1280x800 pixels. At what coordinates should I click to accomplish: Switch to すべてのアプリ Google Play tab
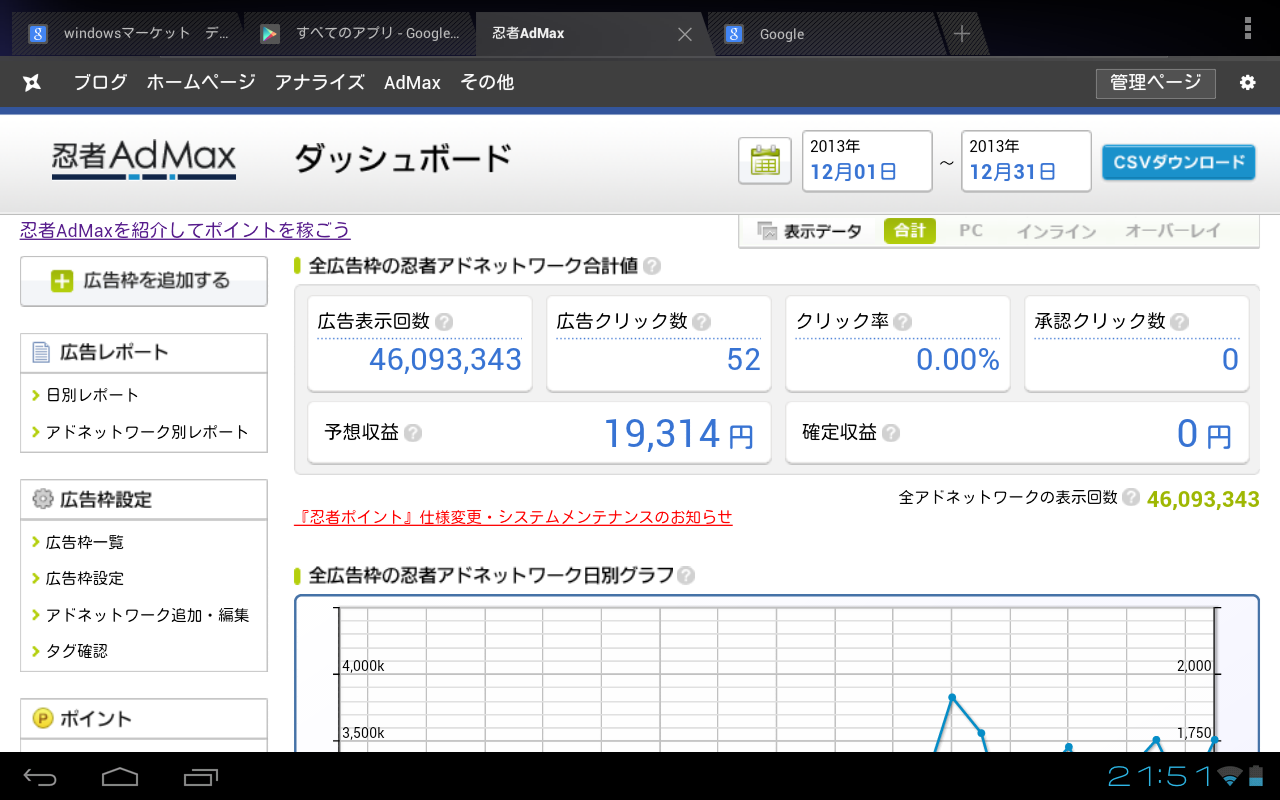(360, 34)
